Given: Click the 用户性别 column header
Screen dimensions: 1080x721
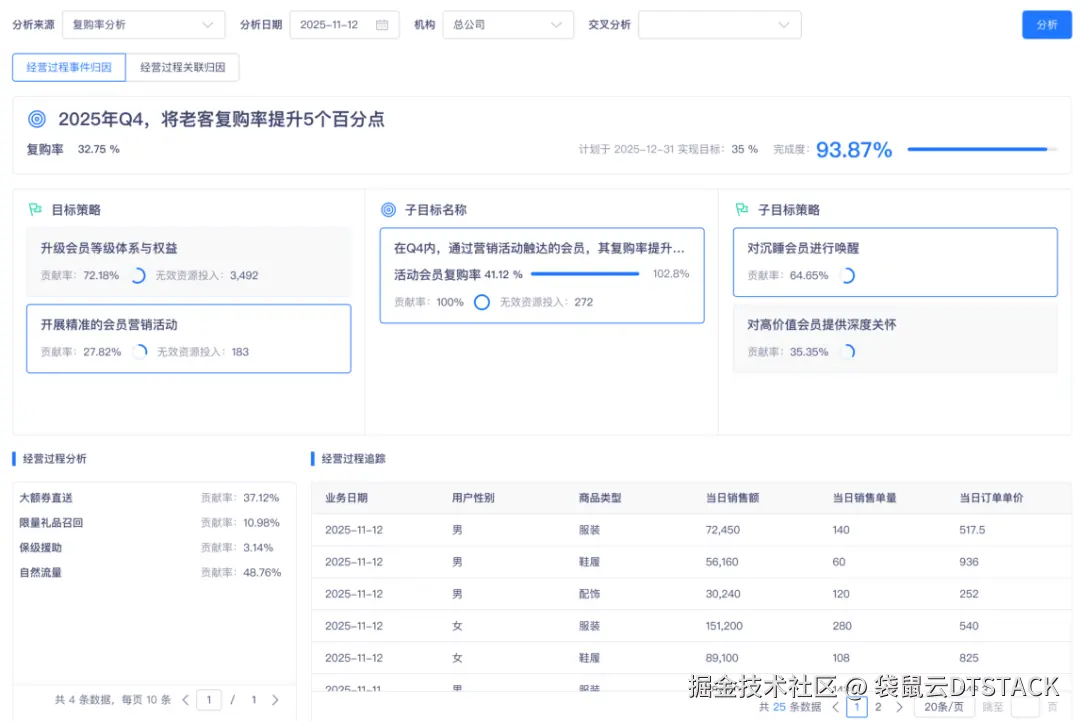Looking at the screenshot, I should (x=473, y=498).
